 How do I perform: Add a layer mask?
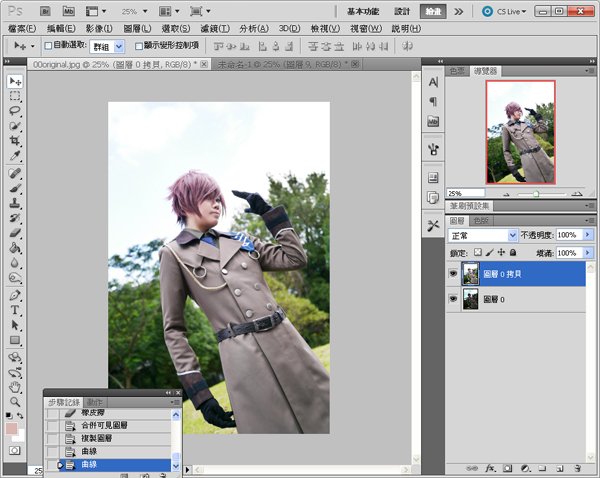(x=507, y=468)
